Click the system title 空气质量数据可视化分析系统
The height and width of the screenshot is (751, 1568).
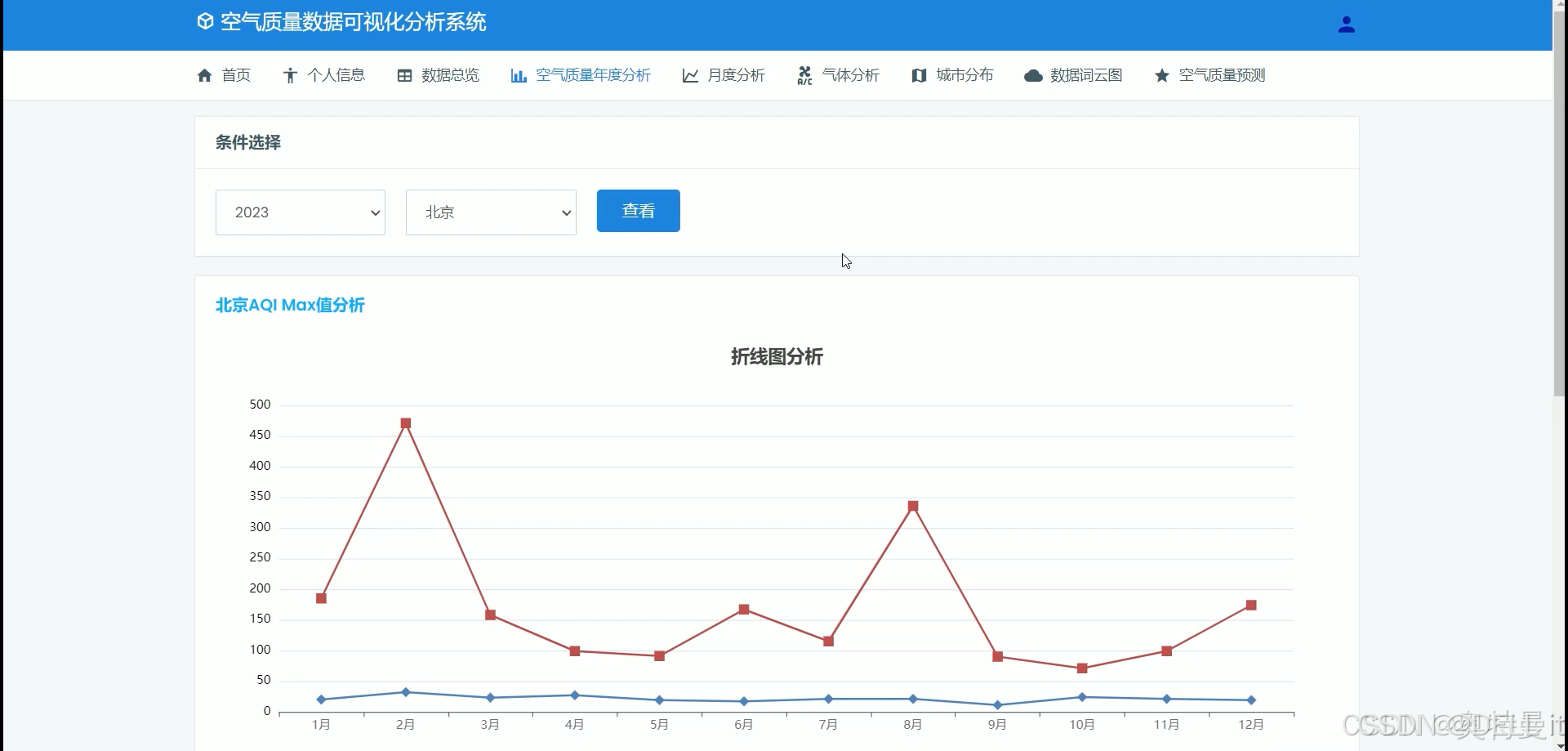pos(354,22)
